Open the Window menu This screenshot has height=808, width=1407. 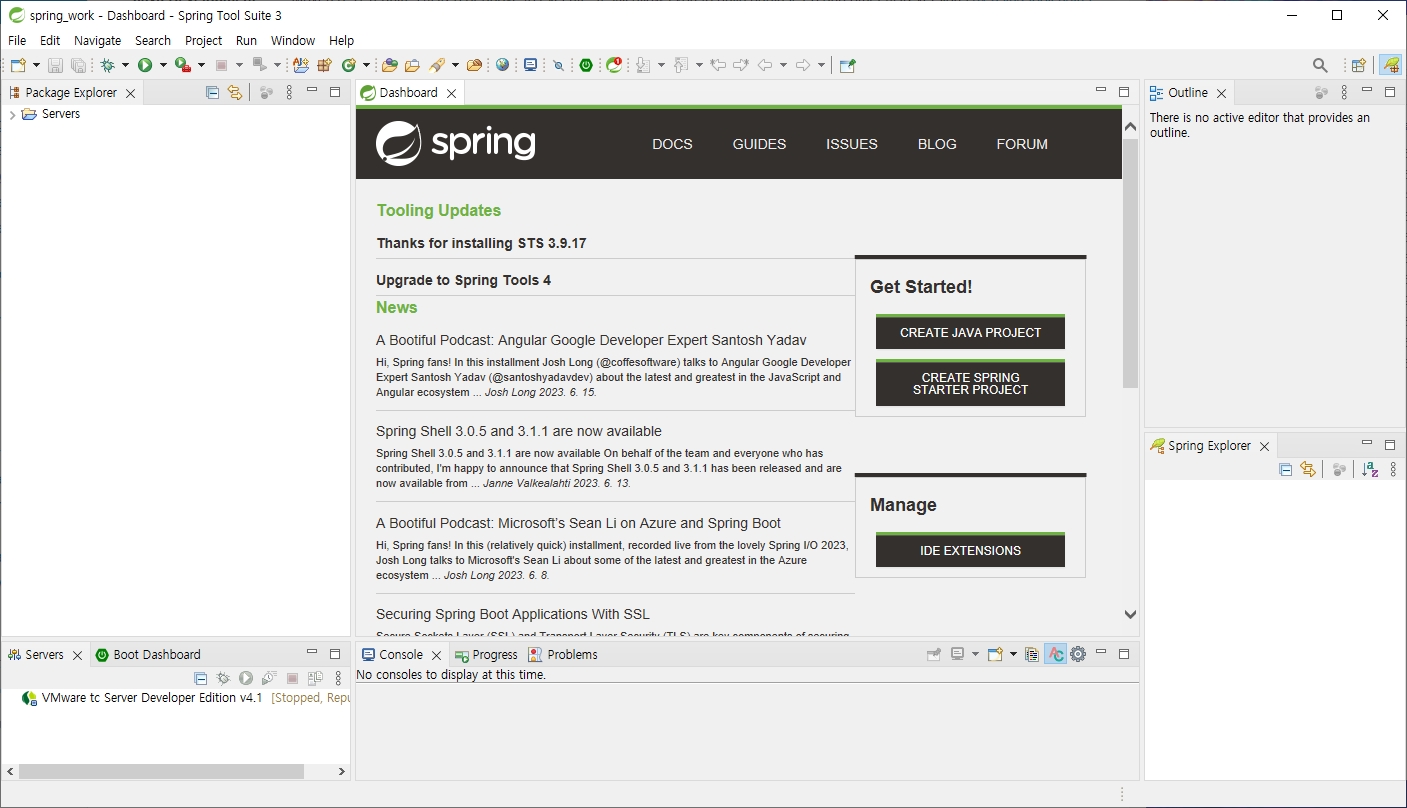point(293,41)
